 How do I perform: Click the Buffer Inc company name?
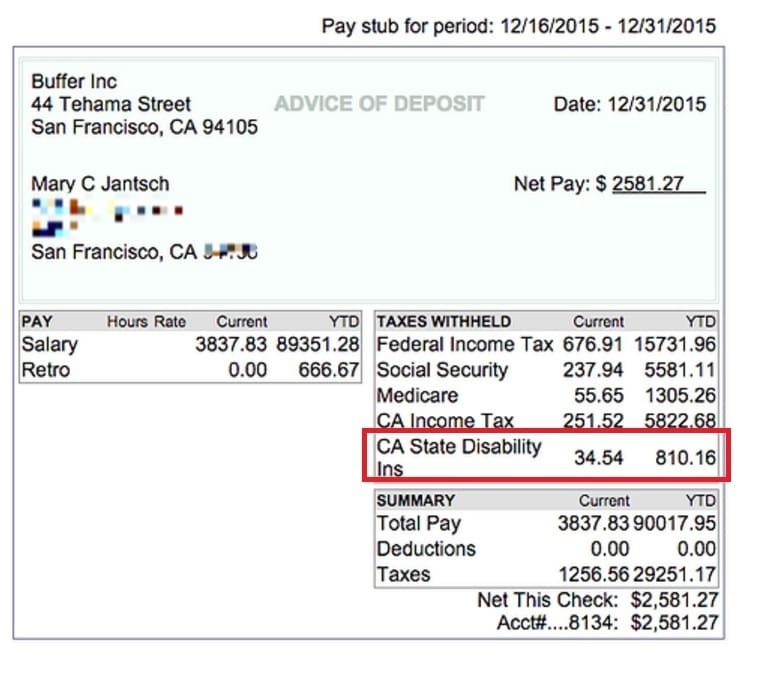(x=74, y=82)
